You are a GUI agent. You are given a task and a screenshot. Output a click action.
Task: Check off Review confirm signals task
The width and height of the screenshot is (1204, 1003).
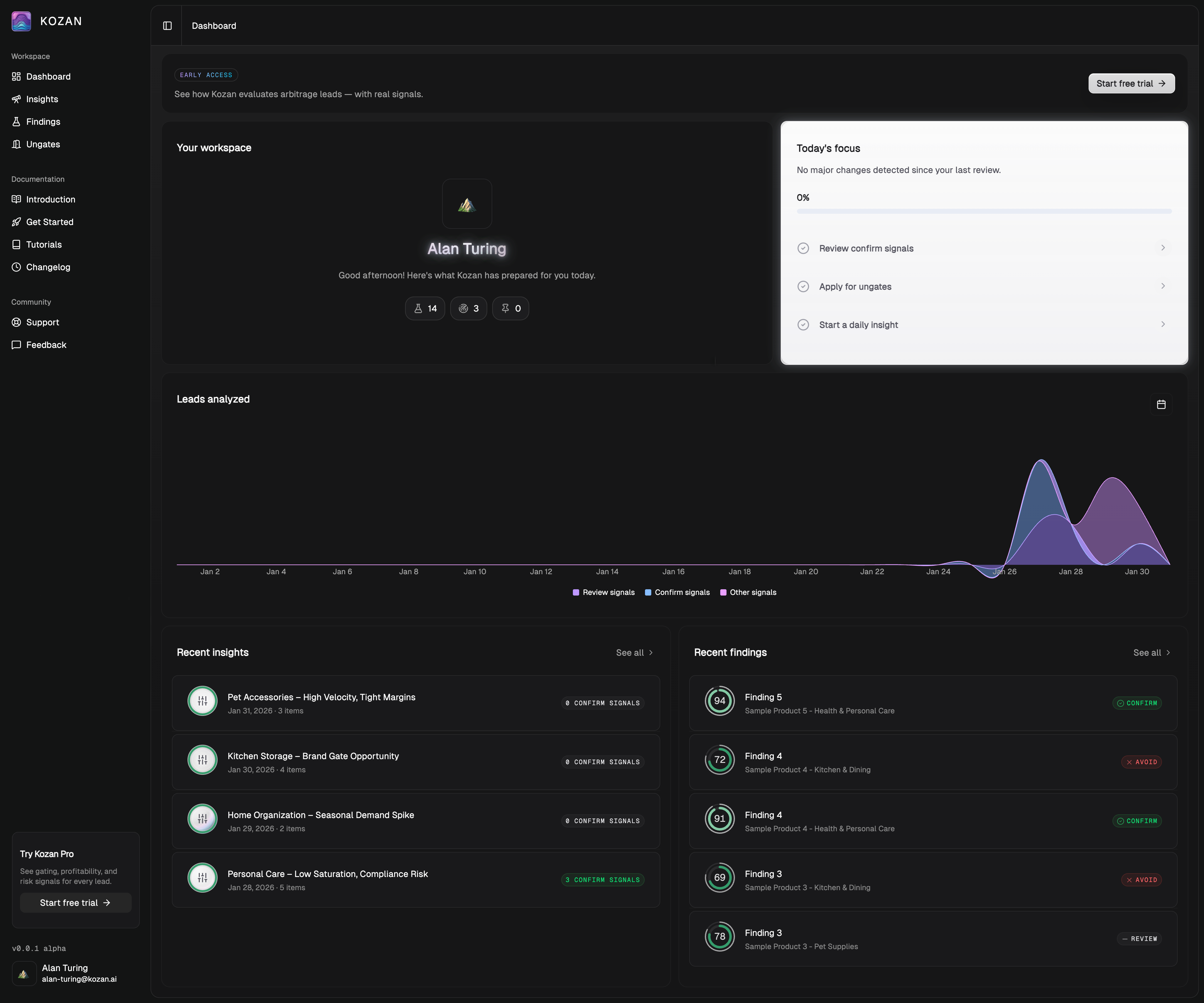click(803, 248)
